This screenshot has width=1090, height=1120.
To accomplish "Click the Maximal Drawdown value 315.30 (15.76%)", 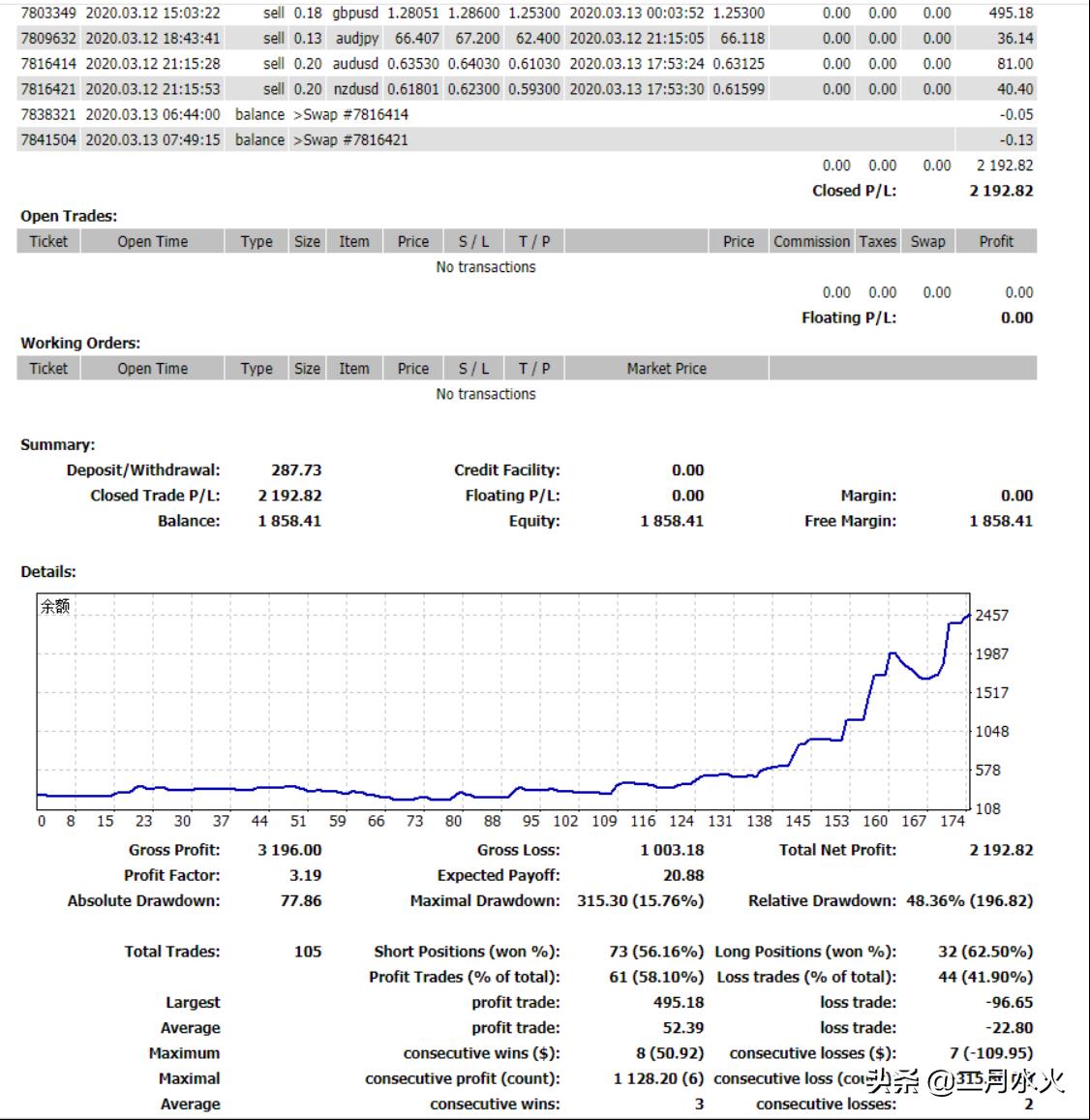I will [640, 900].
